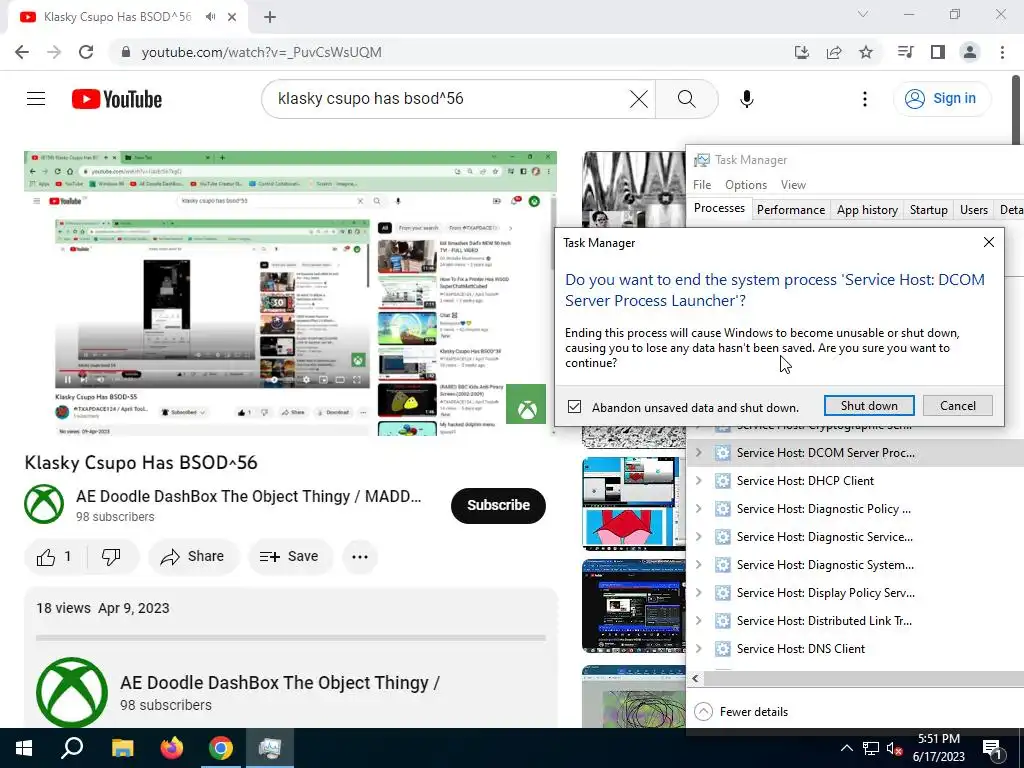Open Chrome three-dot menu
The height and width of the screenshot is (768, 1024).
[x=1002, y=52]
